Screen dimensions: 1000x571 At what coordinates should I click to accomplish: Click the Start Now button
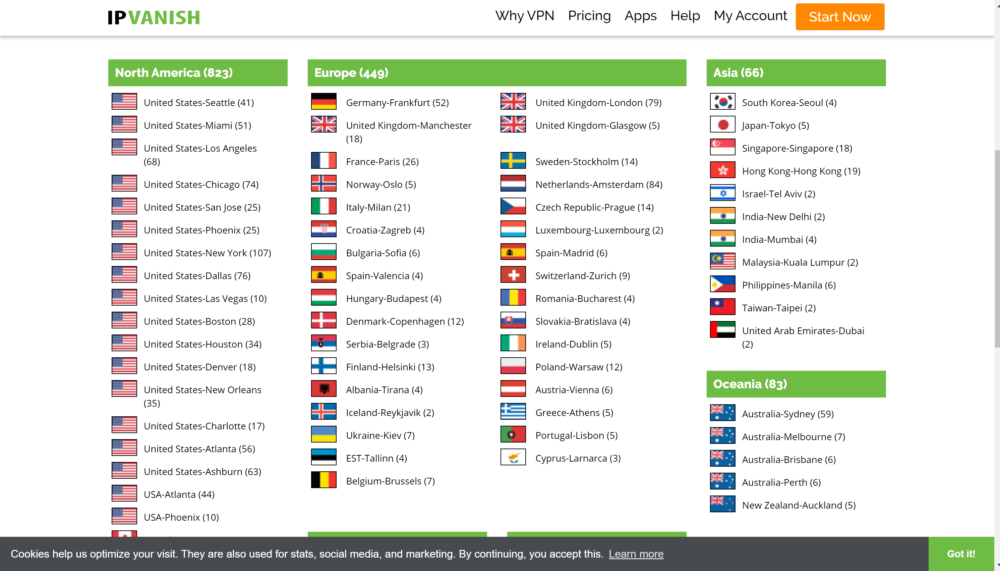point(839,17)
